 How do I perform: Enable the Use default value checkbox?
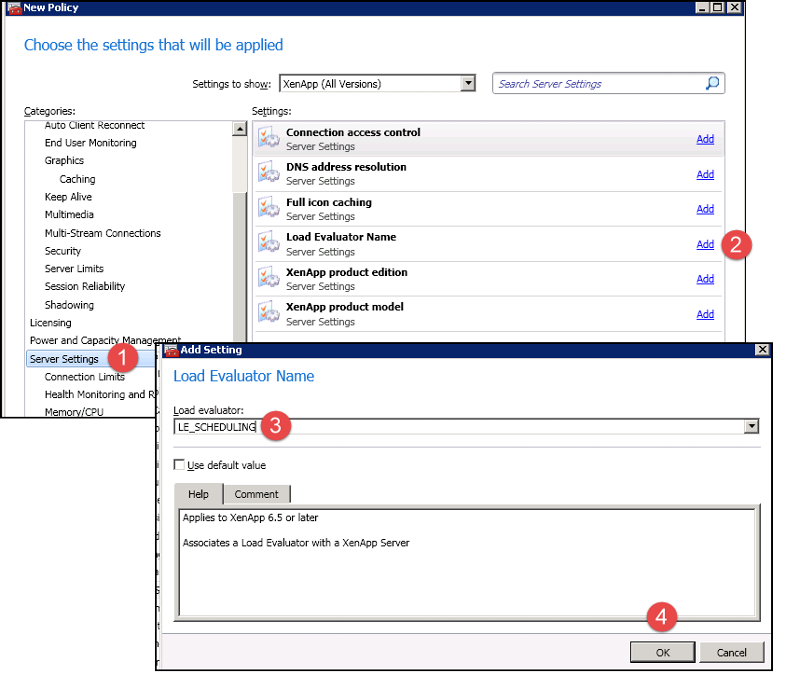click(x=179, y=465)
